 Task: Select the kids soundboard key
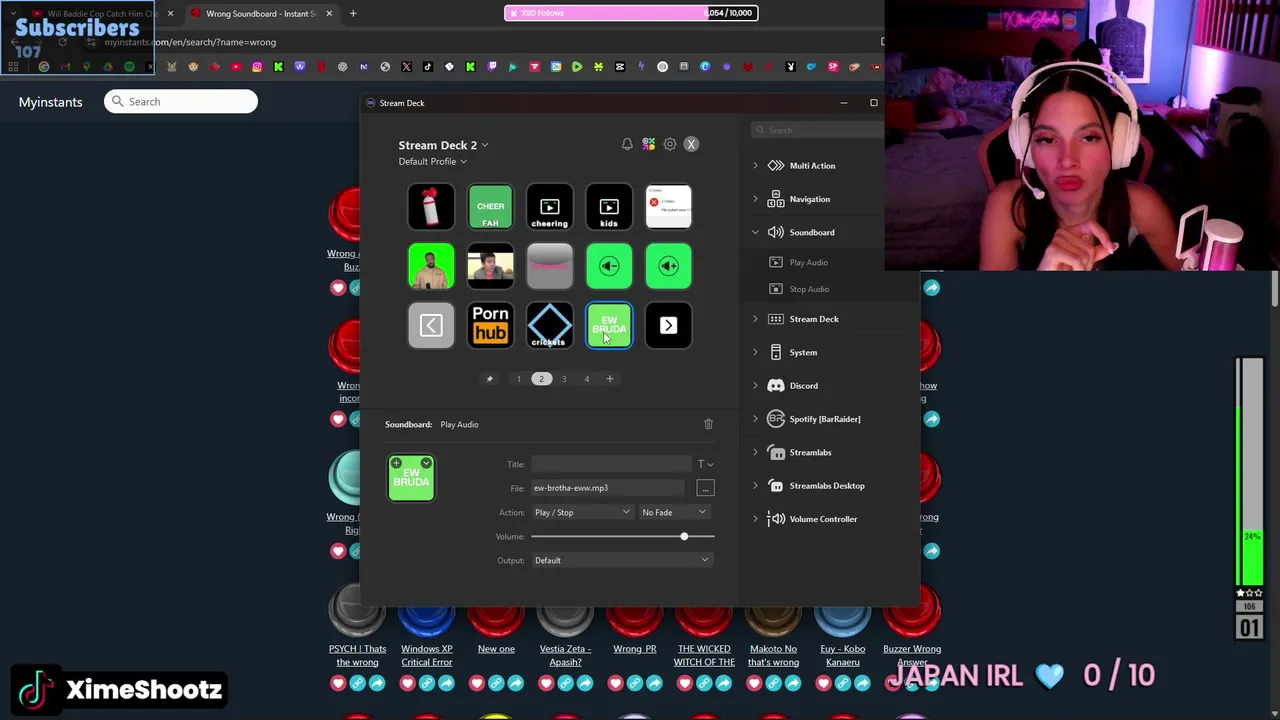click(609, 207)
